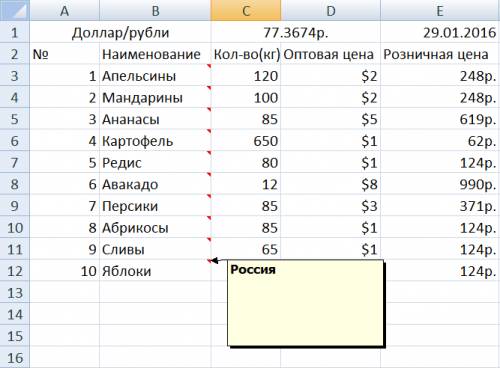Select the 'Редис' cell
Screen dimensions: 500x368
point(155,162)
